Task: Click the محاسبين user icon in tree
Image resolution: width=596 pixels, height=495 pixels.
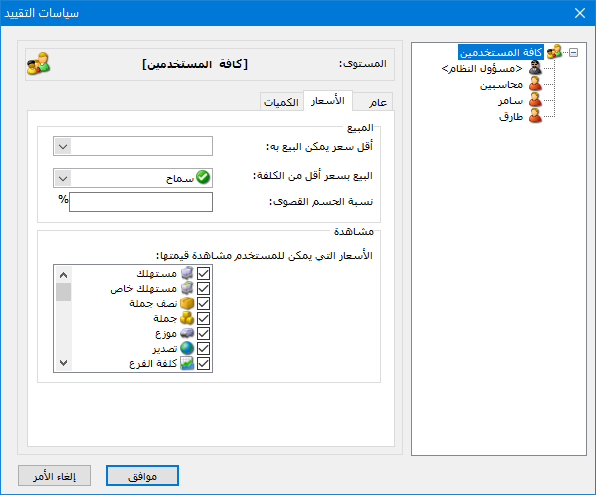Action: 535,84
